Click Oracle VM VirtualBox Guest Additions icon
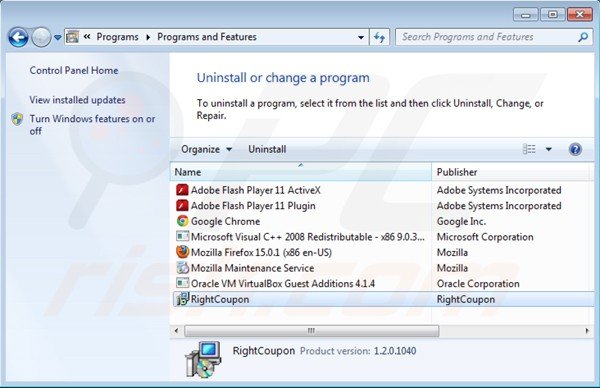Screen dimensions: 600x388 point(182,283)
